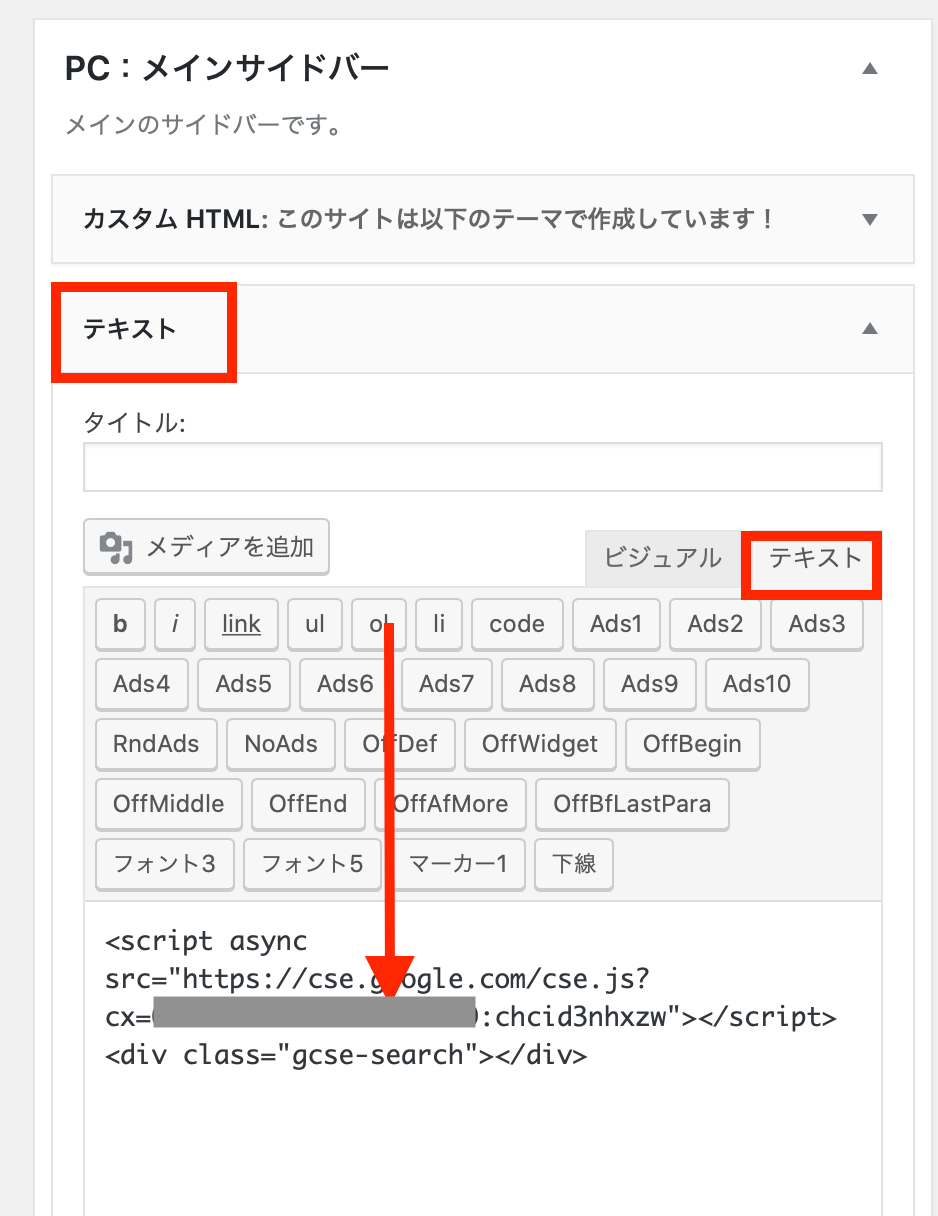The height and width of the screenshot is (1216, 938).
Task: Click the RndAds button
Action: coord(156,744)
